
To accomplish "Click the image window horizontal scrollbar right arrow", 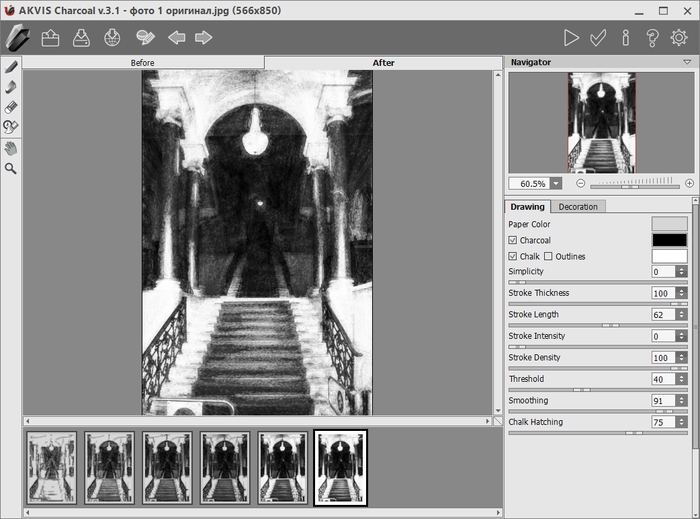I will coord(488,421).
